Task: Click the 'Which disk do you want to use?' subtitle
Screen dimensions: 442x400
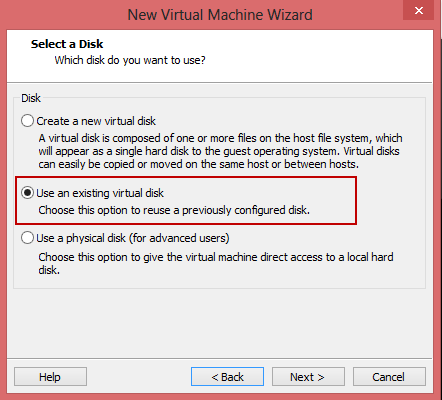Action: [130, 60]
